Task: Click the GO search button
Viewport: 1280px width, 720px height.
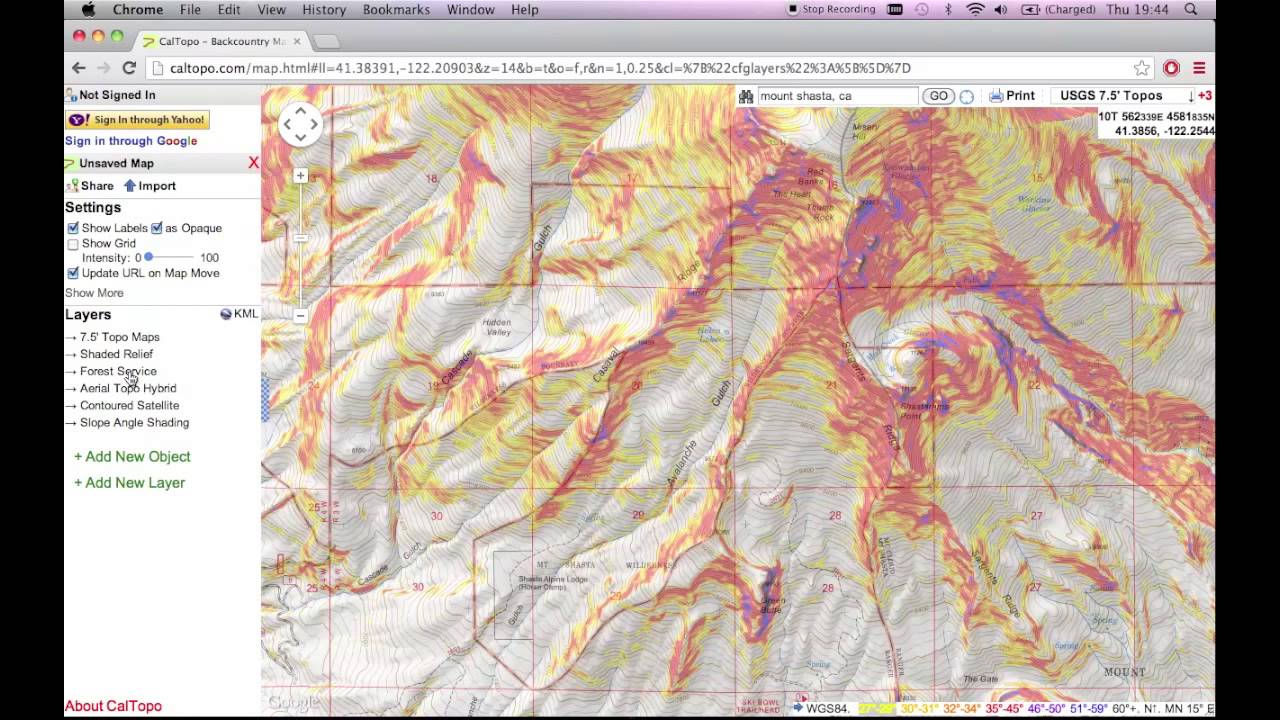Action: click(938, 96)
